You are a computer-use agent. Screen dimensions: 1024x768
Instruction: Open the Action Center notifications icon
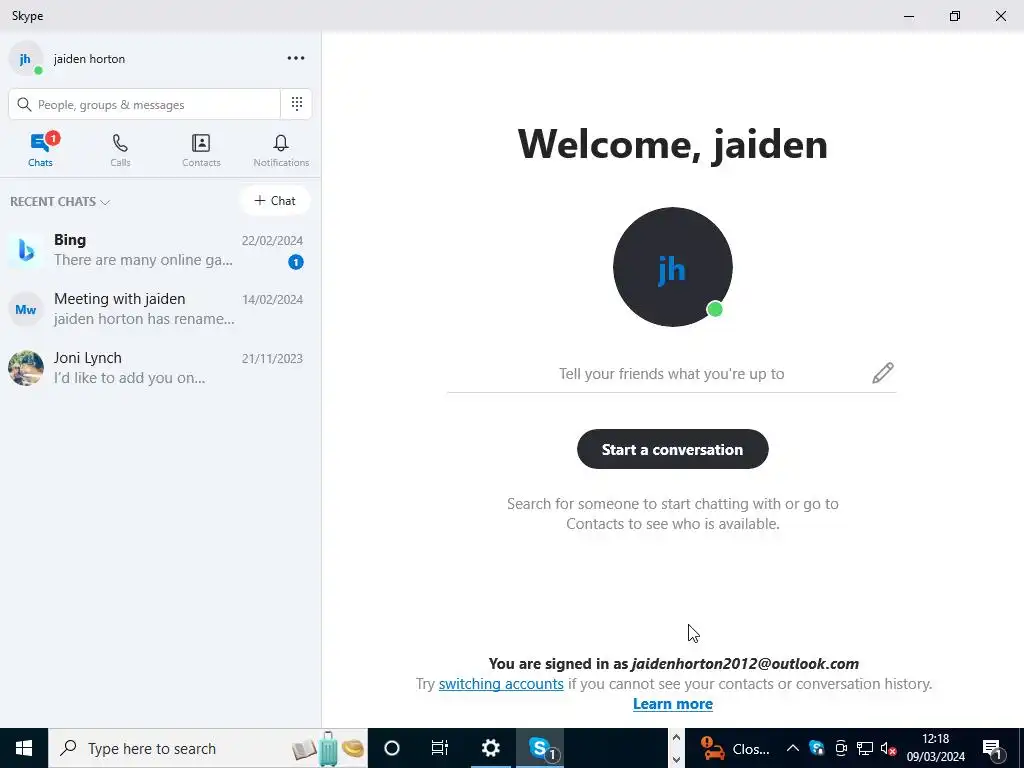[993, 748]
